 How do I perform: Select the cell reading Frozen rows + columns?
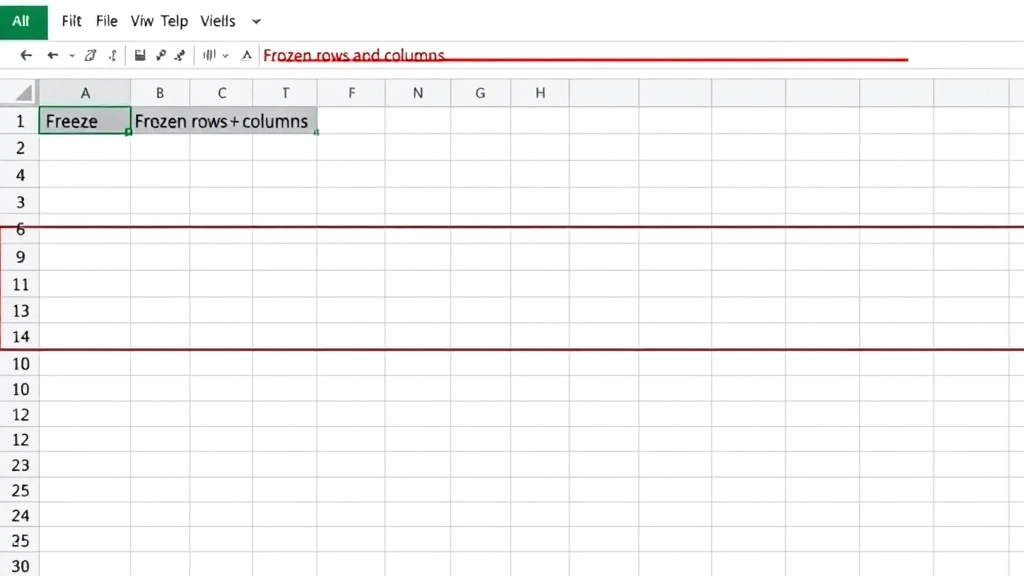[x=224, y=121]
